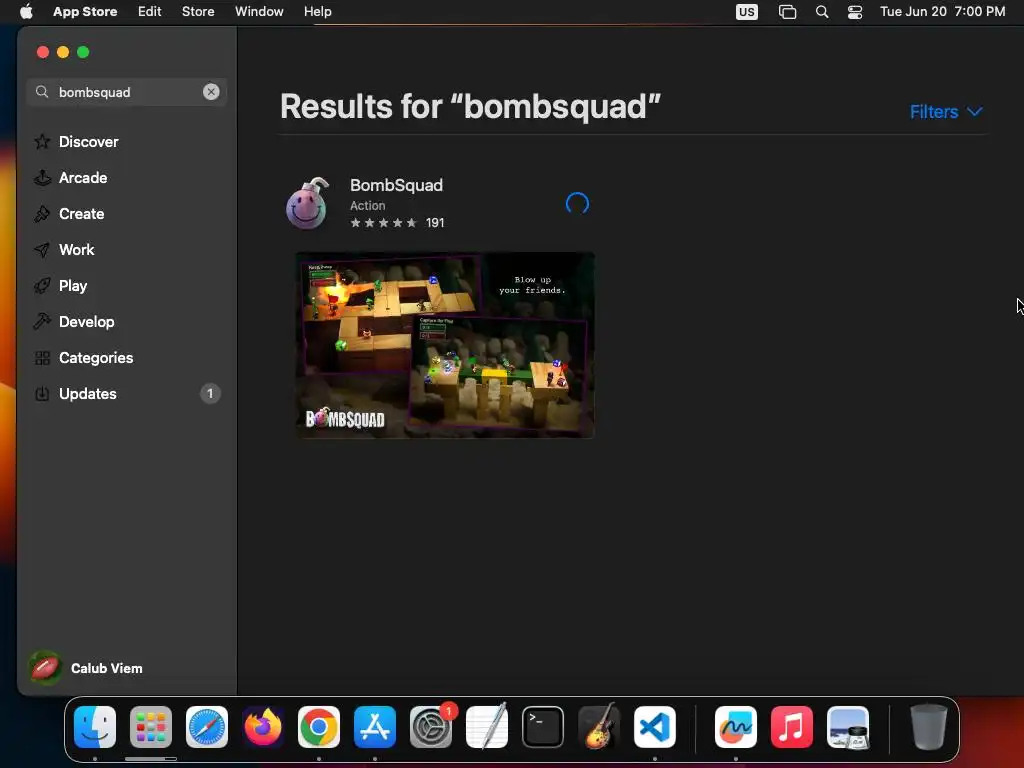1024x768 pixels.
Task: Close the App Store window
Action: (43, 52)
